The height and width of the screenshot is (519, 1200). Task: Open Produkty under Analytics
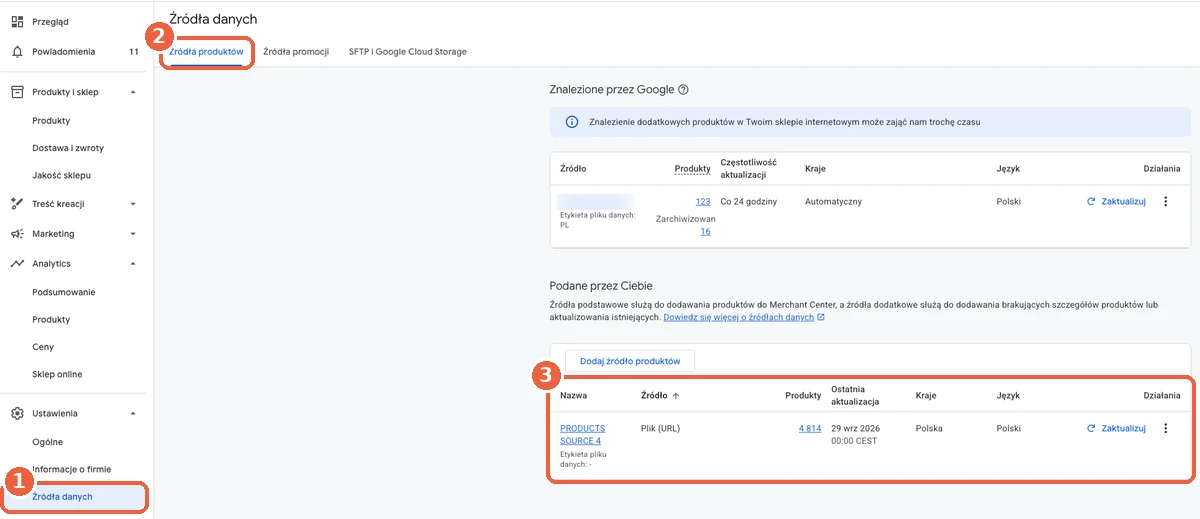tap(51, 320)
